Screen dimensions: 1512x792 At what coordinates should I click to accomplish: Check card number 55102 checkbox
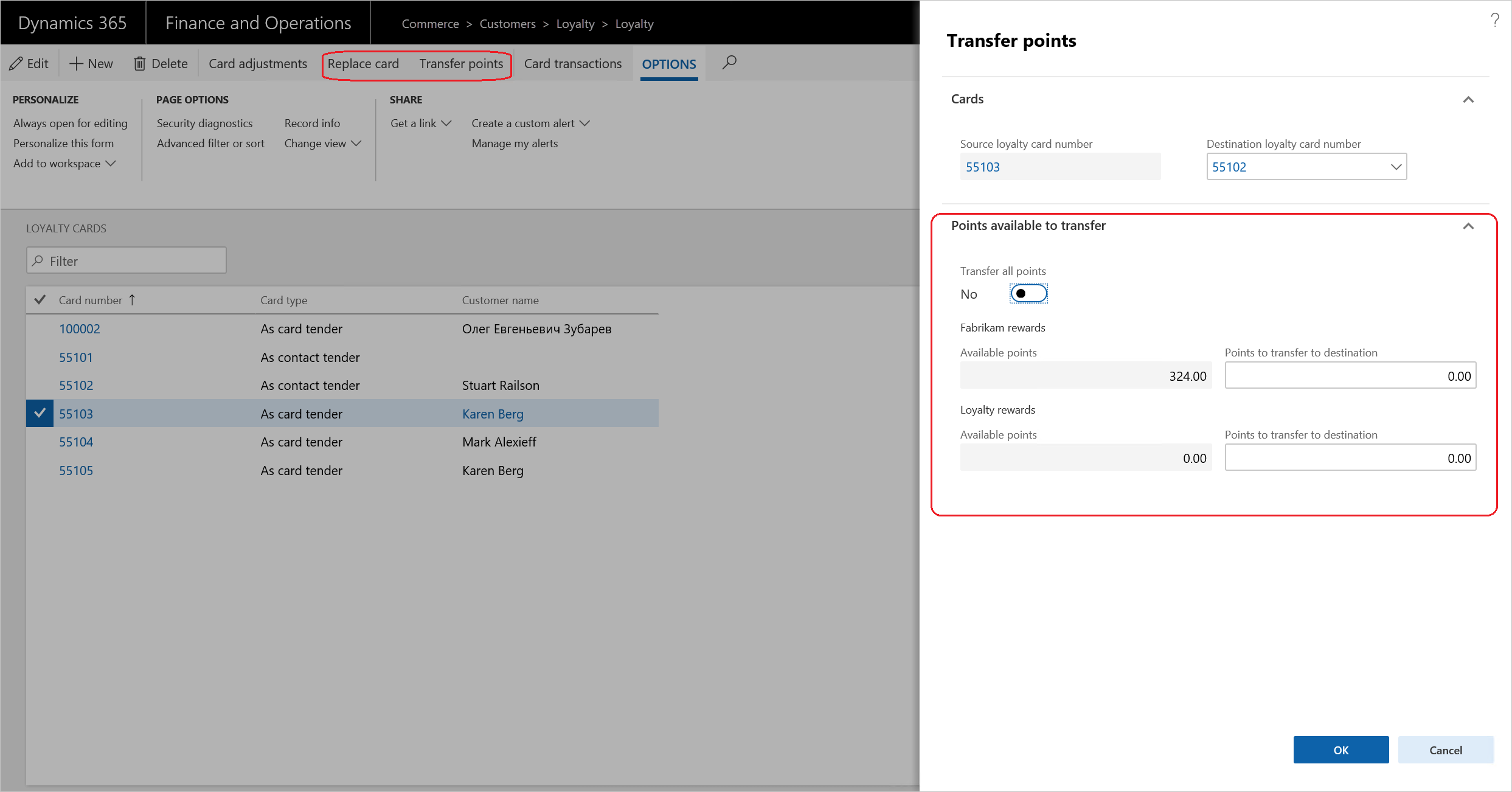tap(39, 385)
